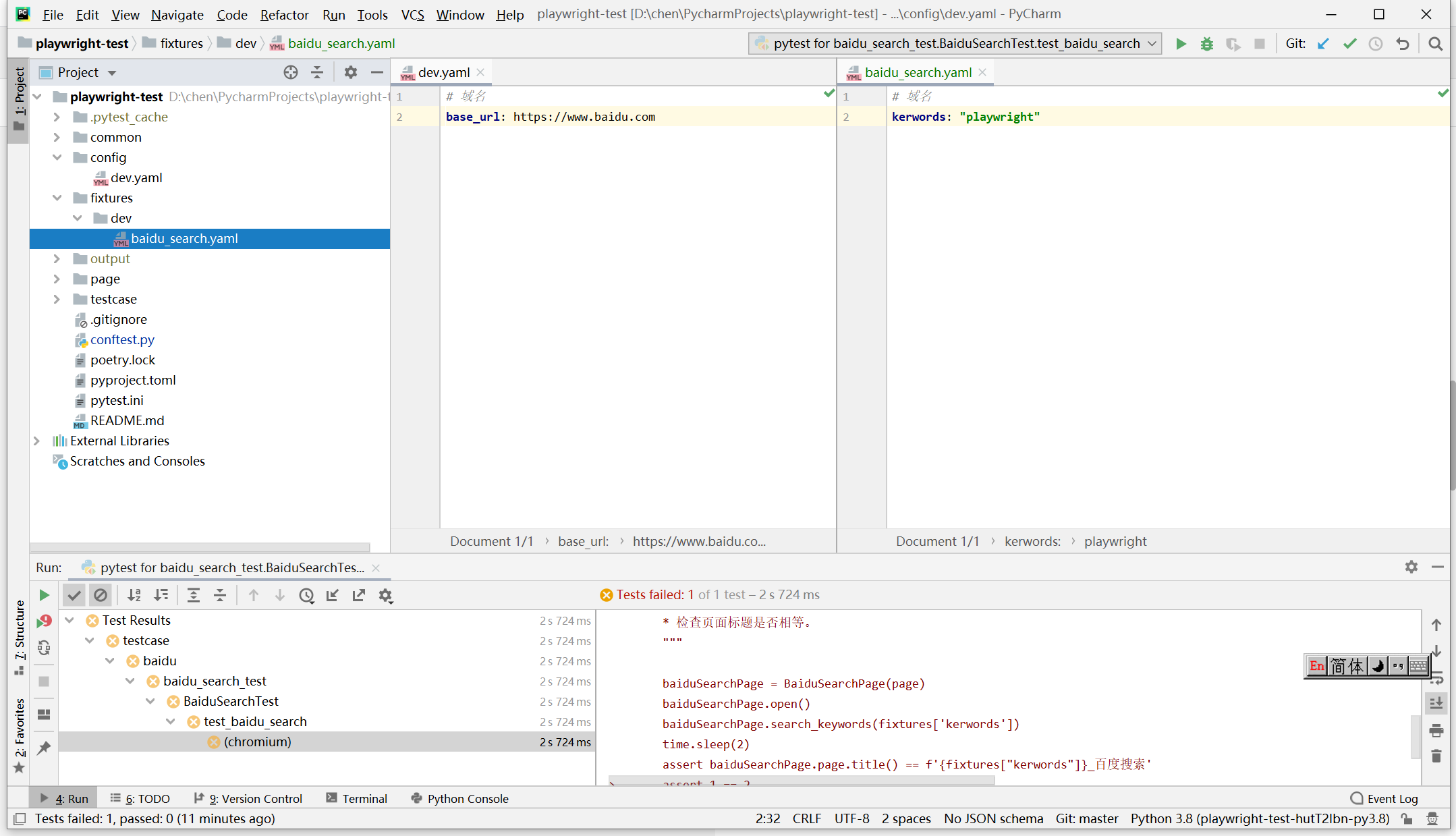Click the green Run button in top toolbar
This screenshot has height=836, width=1456.
coord(1181,44)
